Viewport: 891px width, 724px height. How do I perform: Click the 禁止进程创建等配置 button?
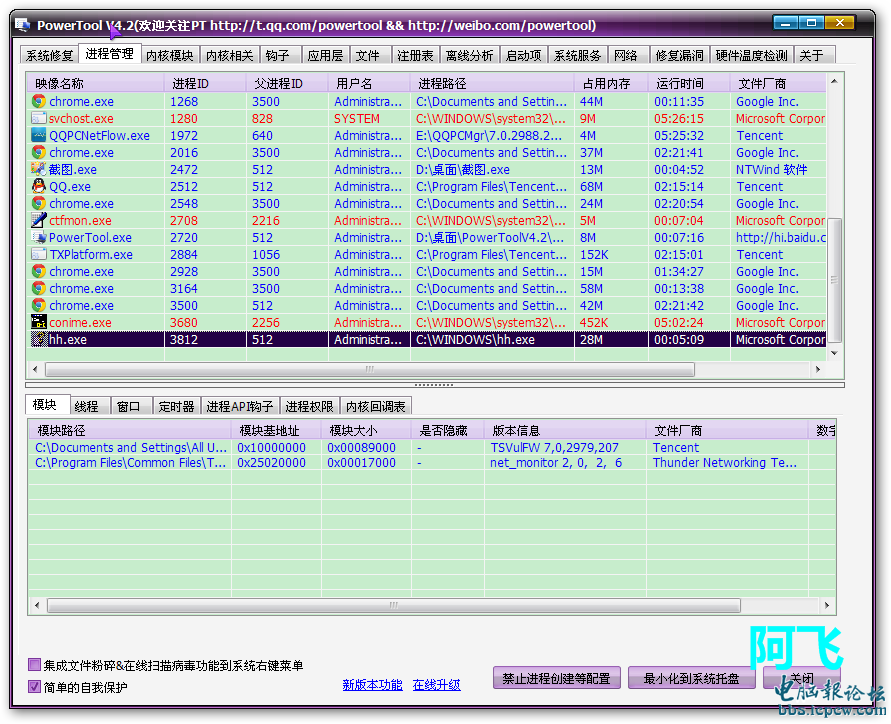point(556,678)
